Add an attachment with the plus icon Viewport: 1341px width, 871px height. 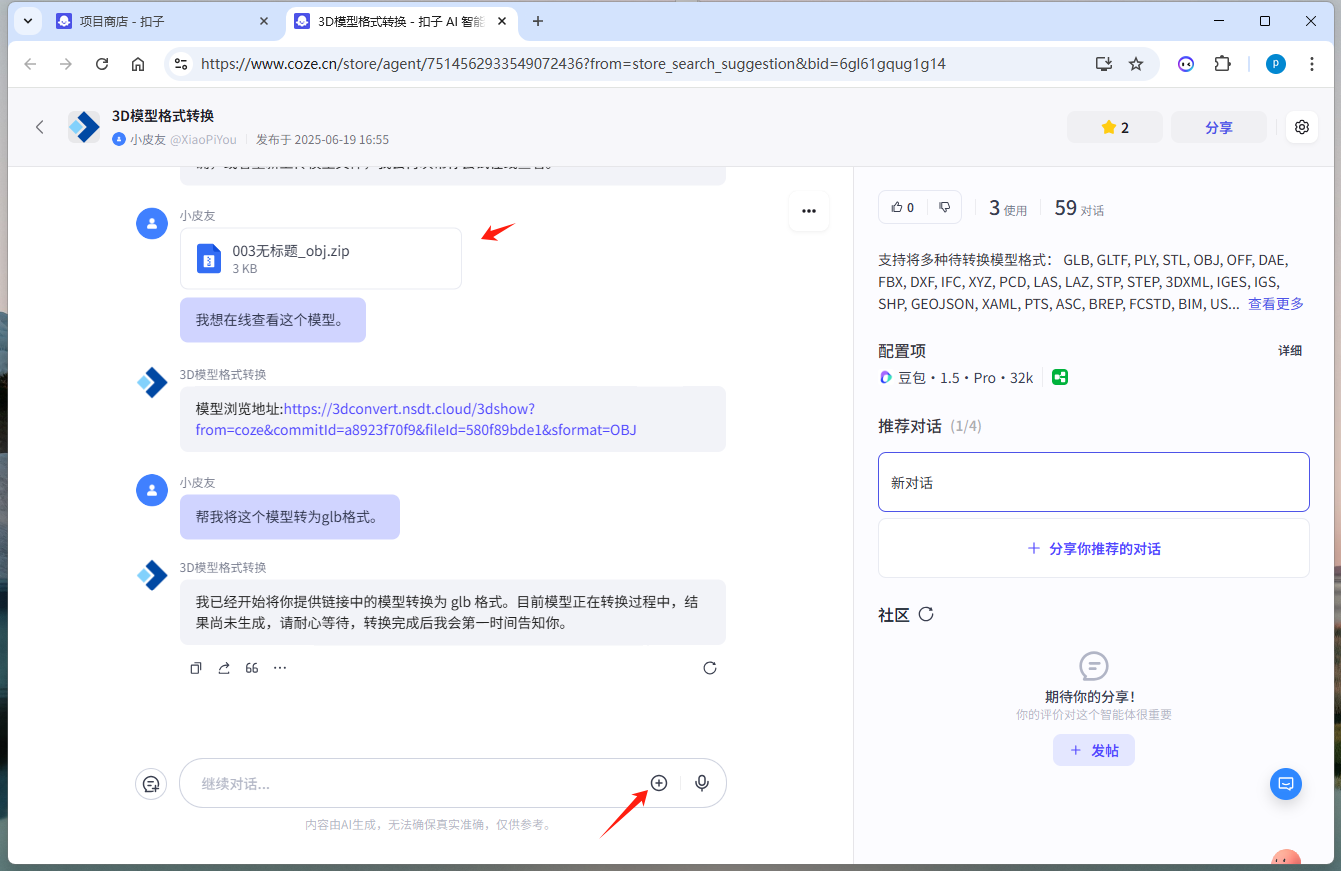[659, 783]
